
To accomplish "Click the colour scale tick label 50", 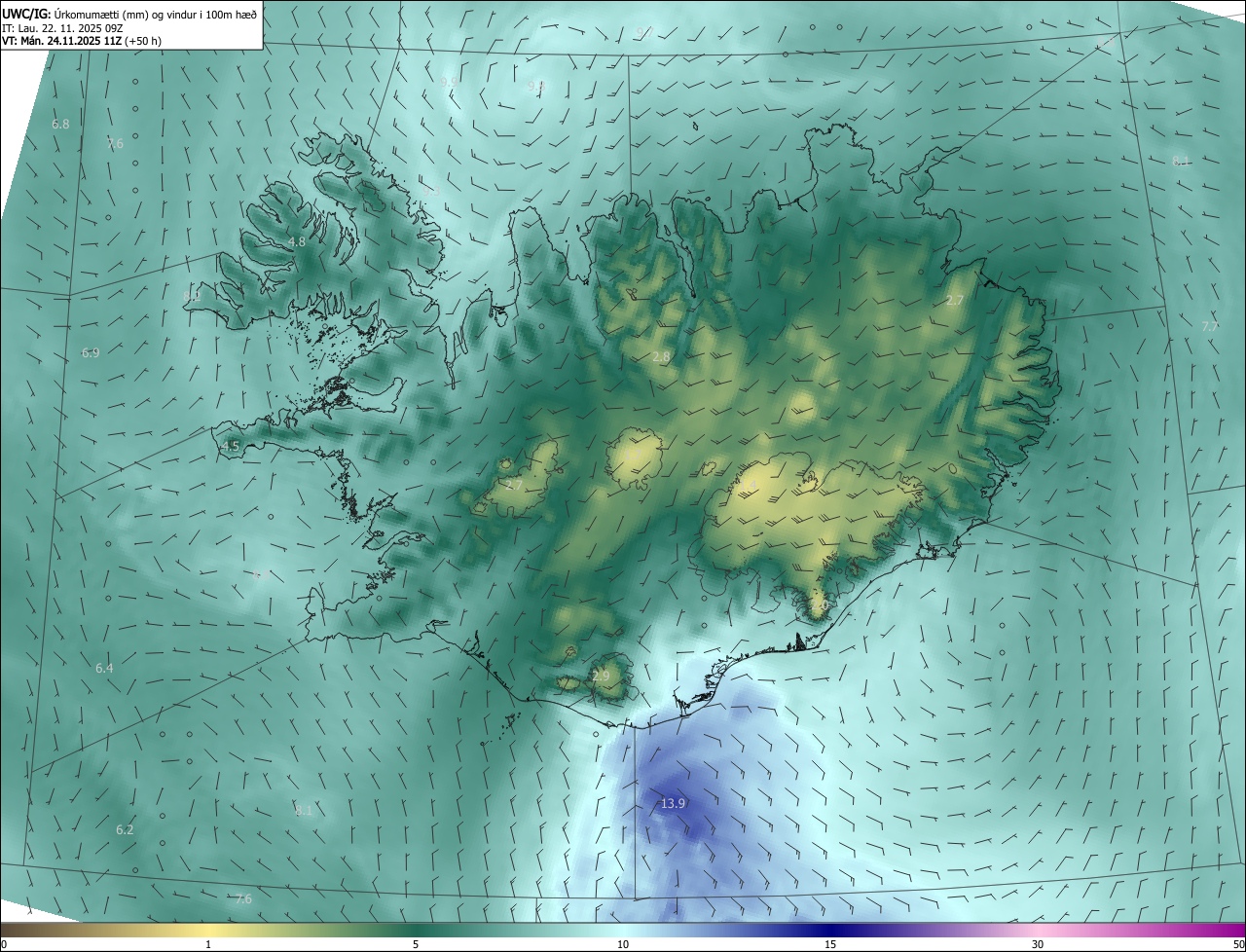I will pyautogui.click(x=1238, y=944).
